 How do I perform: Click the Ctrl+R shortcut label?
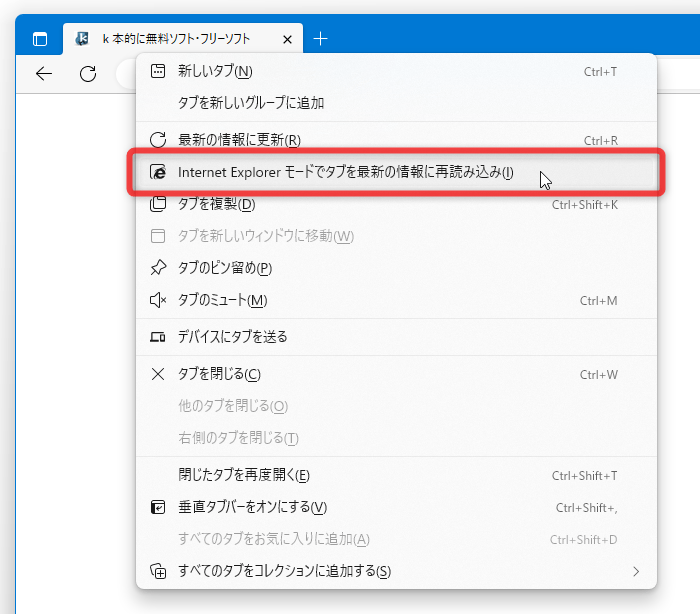coord(601,141)
